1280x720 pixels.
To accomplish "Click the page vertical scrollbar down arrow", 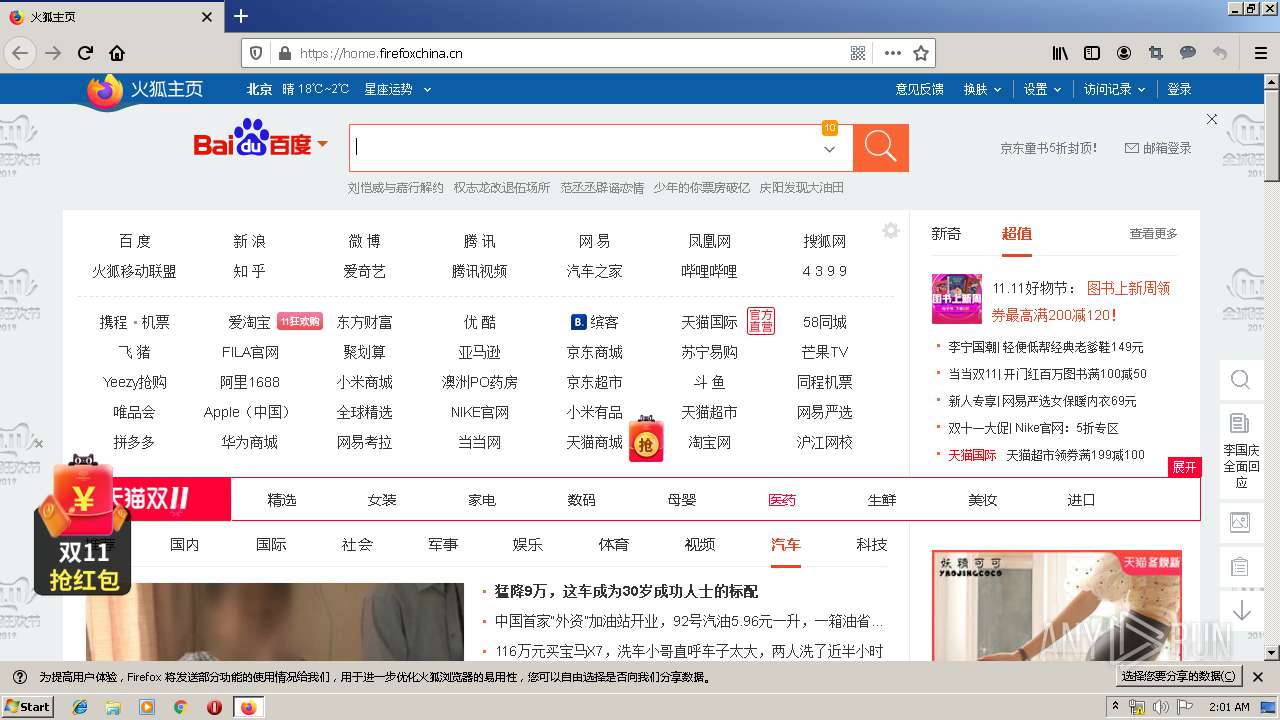I will pos(1272,653).
